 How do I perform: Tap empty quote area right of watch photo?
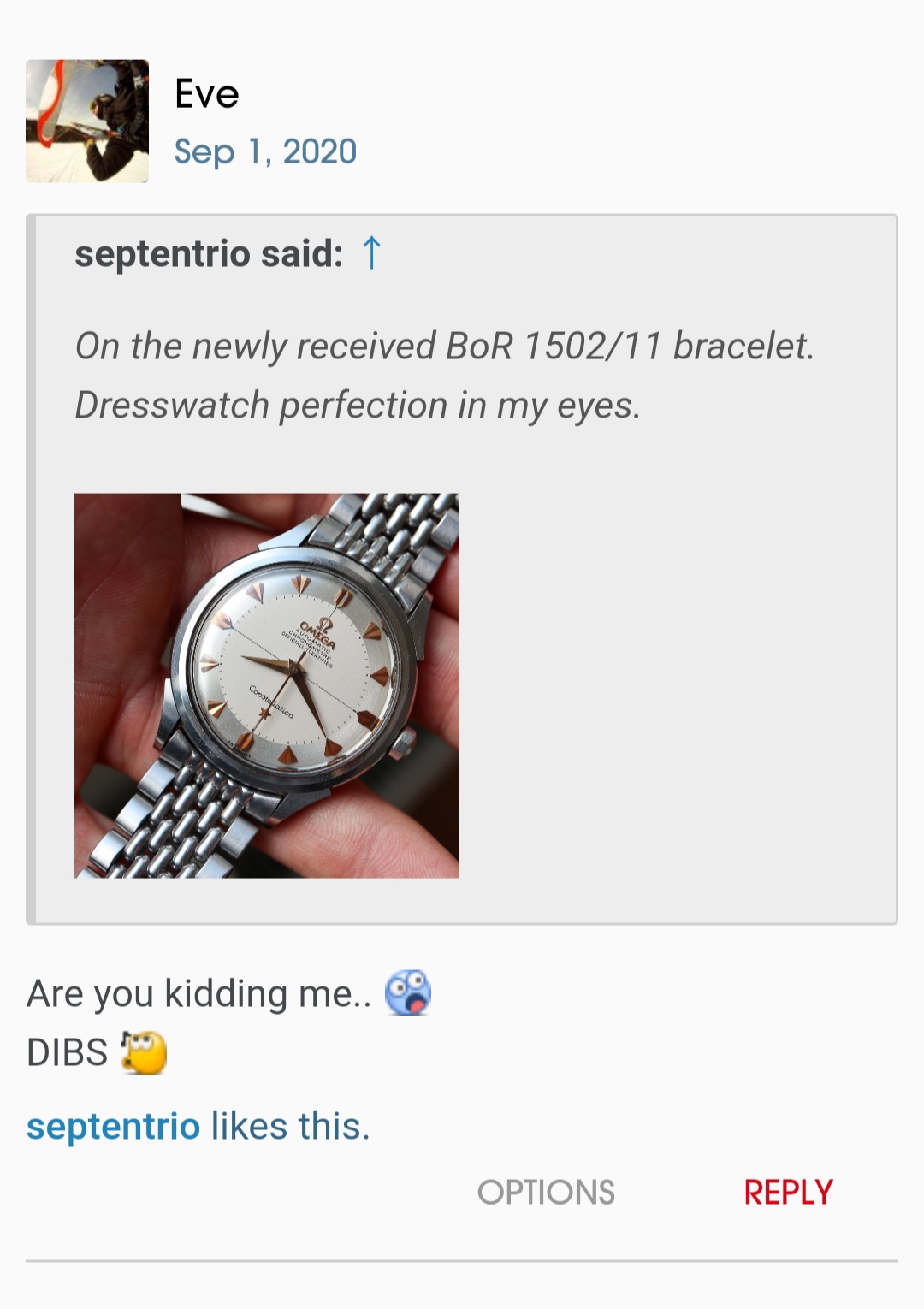coord(676,685)
